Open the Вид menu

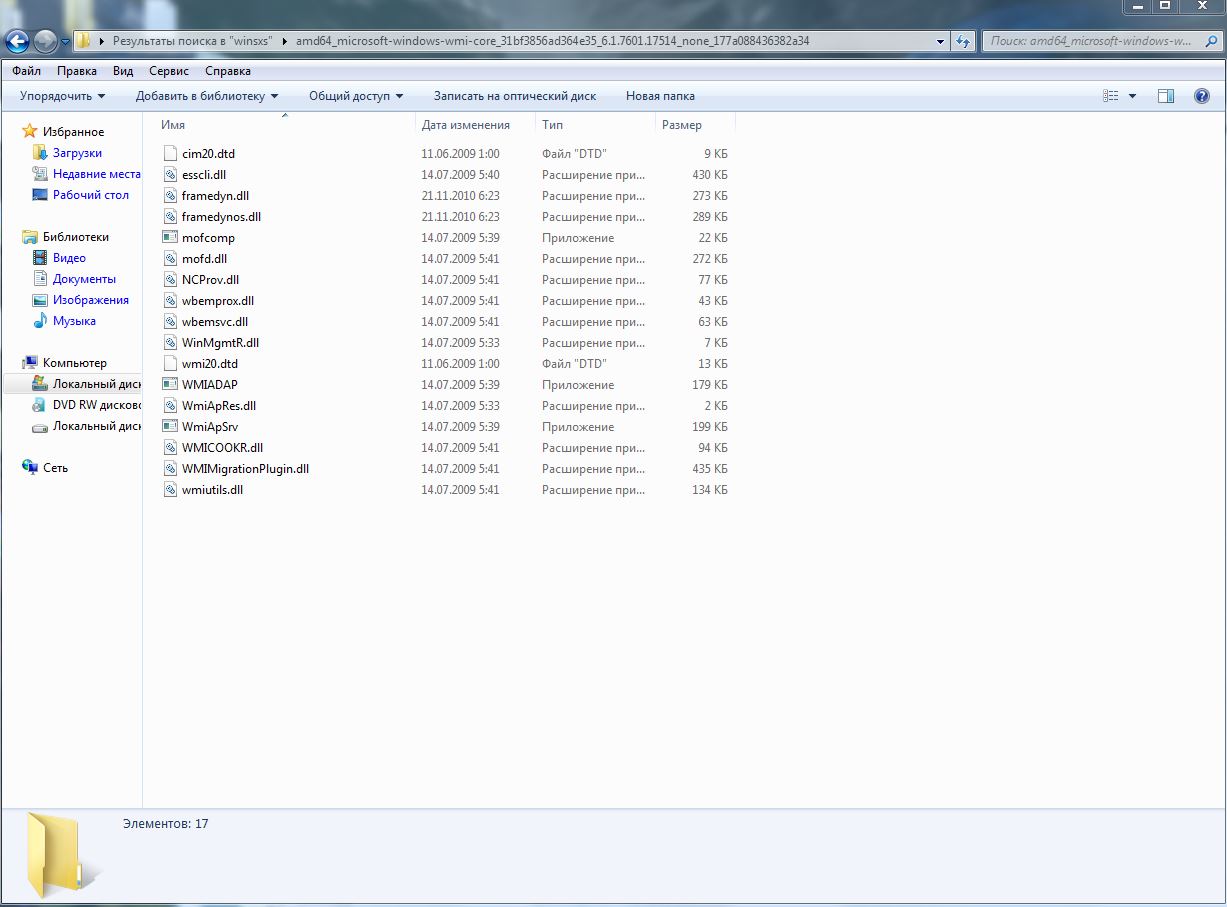[123, 71]
